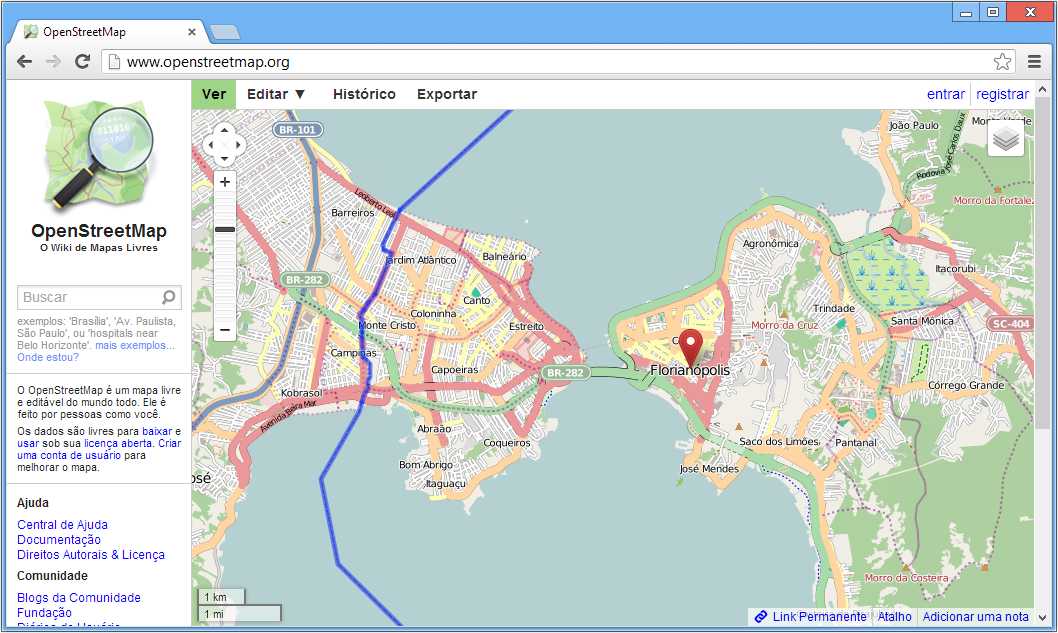Click the Trindade neighborhood label

pyautogui.click(x=834, y=308)
